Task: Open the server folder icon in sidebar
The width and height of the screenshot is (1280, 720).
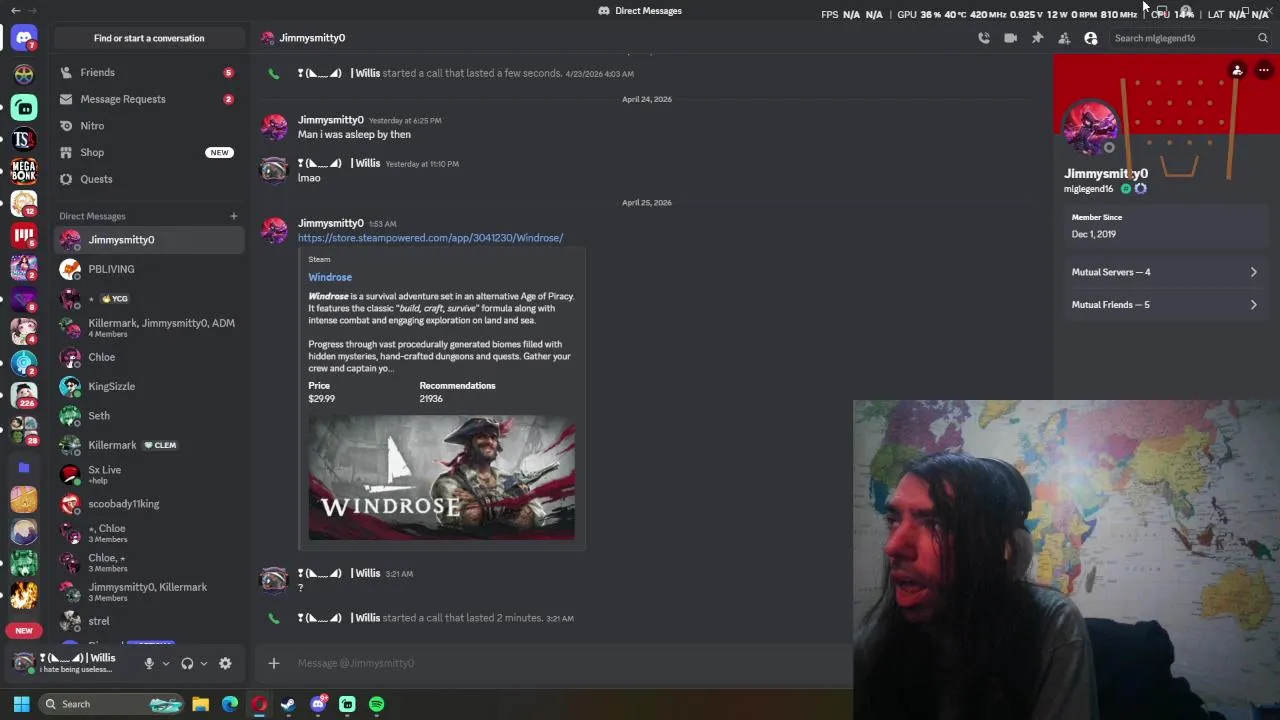Action: pyautogui.click(x=24, y=467)
